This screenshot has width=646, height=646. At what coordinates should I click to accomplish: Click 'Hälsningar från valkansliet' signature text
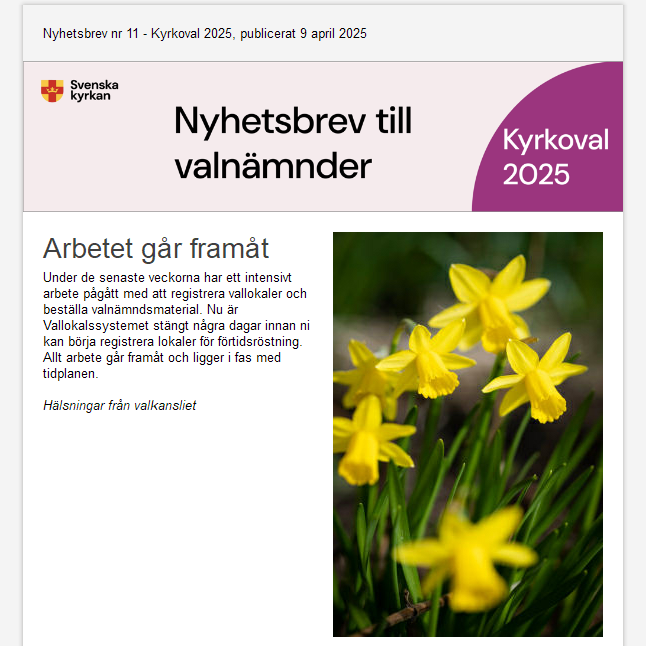(119, 405)
